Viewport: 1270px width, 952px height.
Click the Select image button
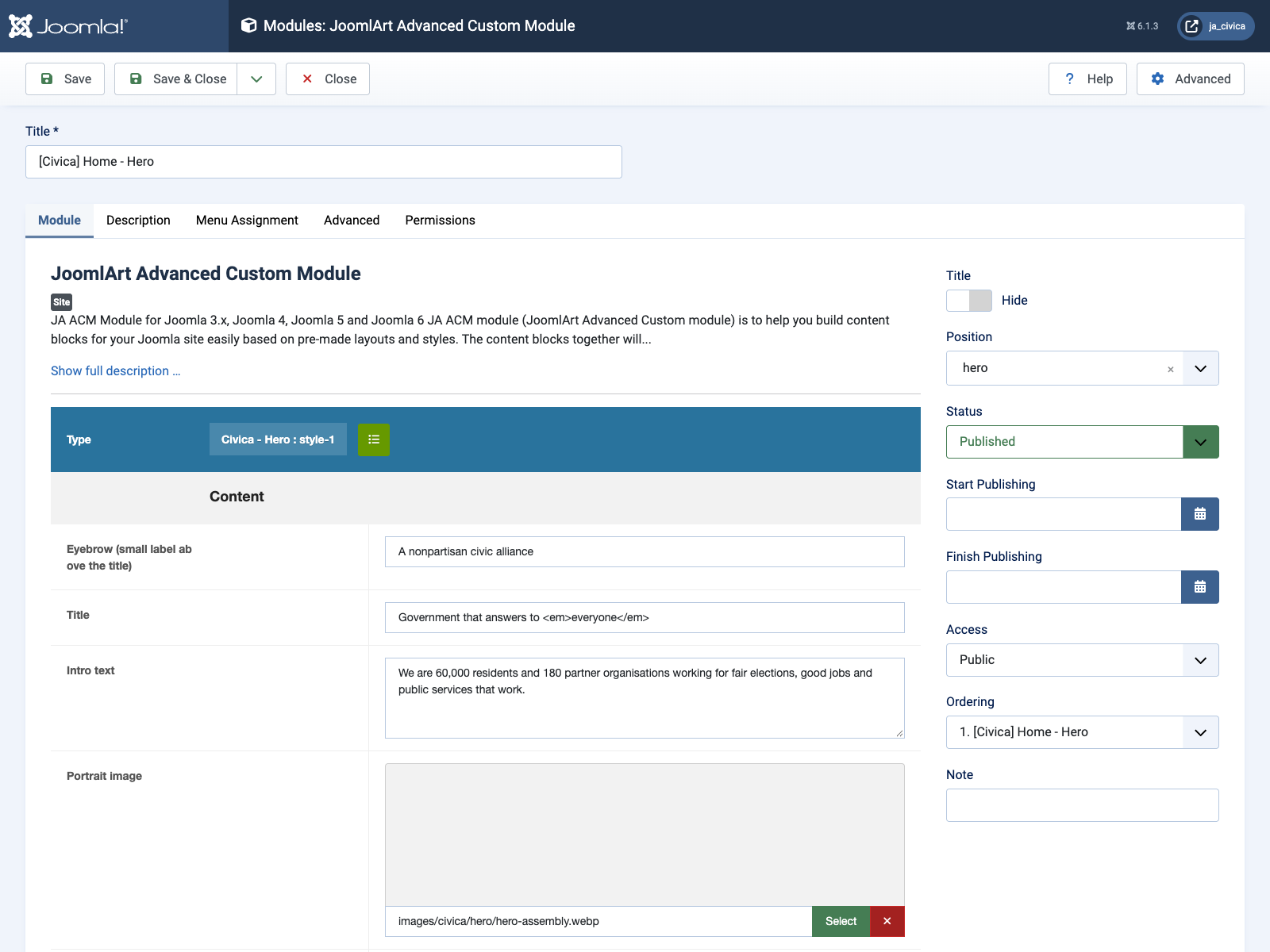(841, 922)
